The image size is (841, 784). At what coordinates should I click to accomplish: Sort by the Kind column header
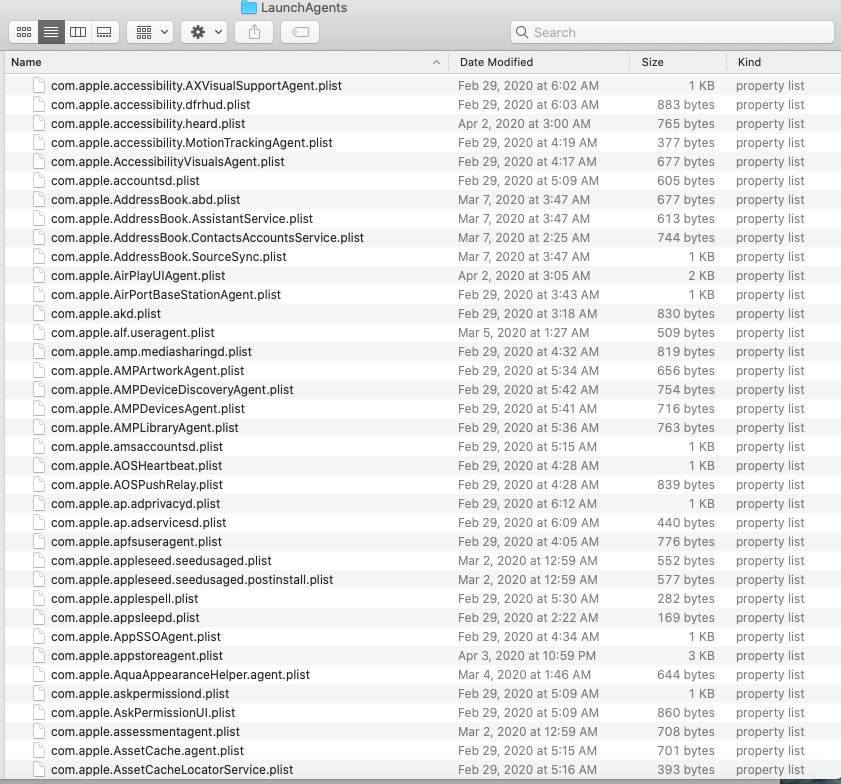tap(749, 62)
